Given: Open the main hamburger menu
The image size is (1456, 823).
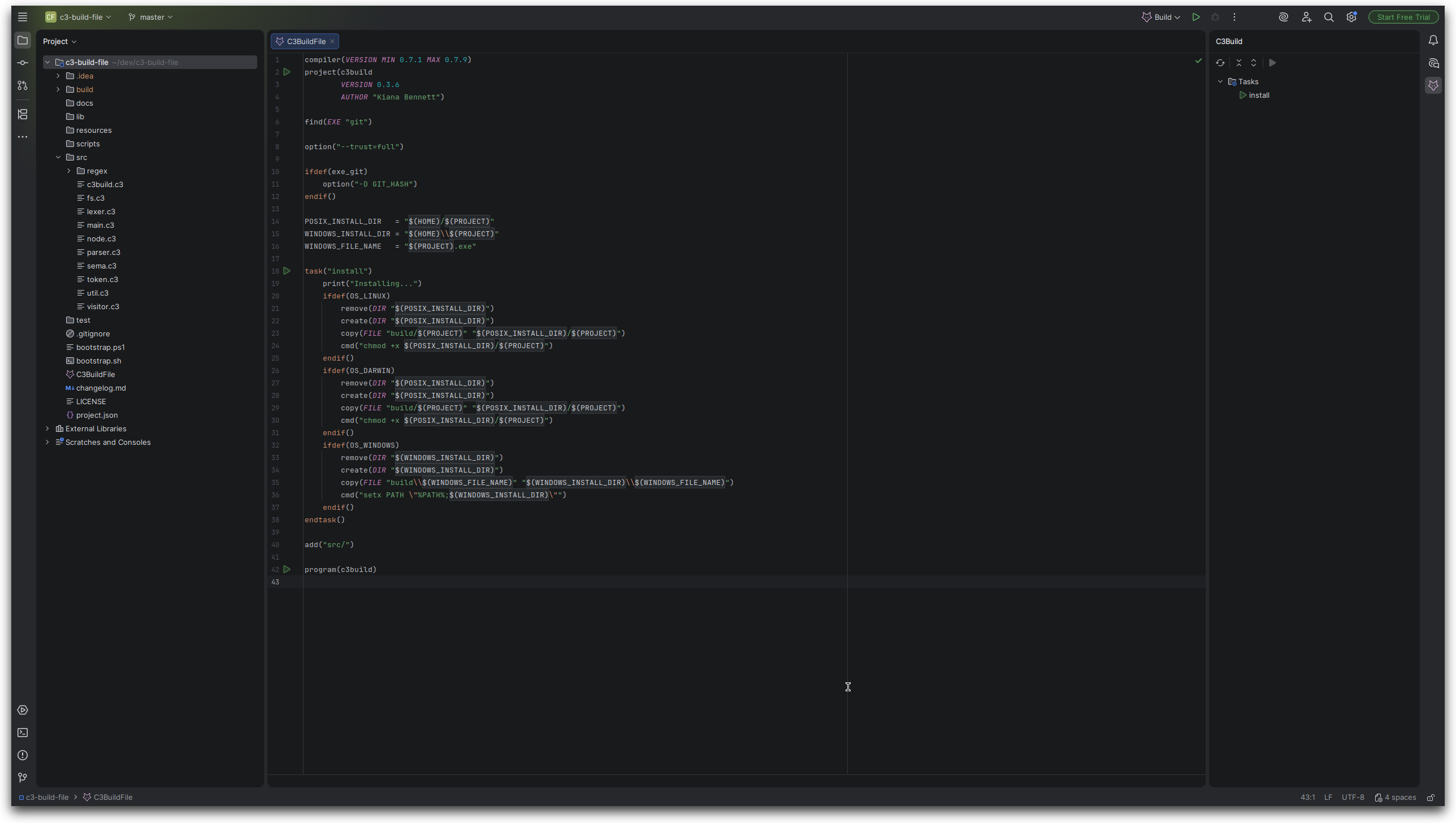Looking at the screenshot, I should coord(23,17).
